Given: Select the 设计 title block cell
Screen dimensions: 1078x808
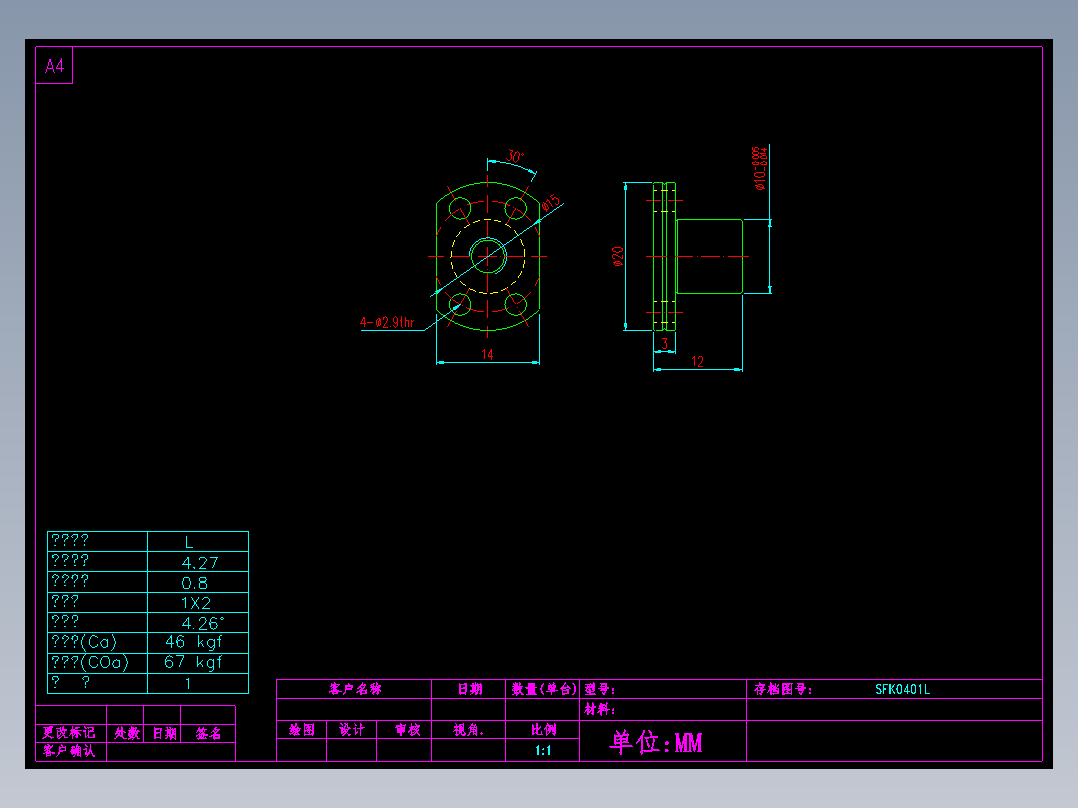Looking at the screenshot, I should 352,730.
